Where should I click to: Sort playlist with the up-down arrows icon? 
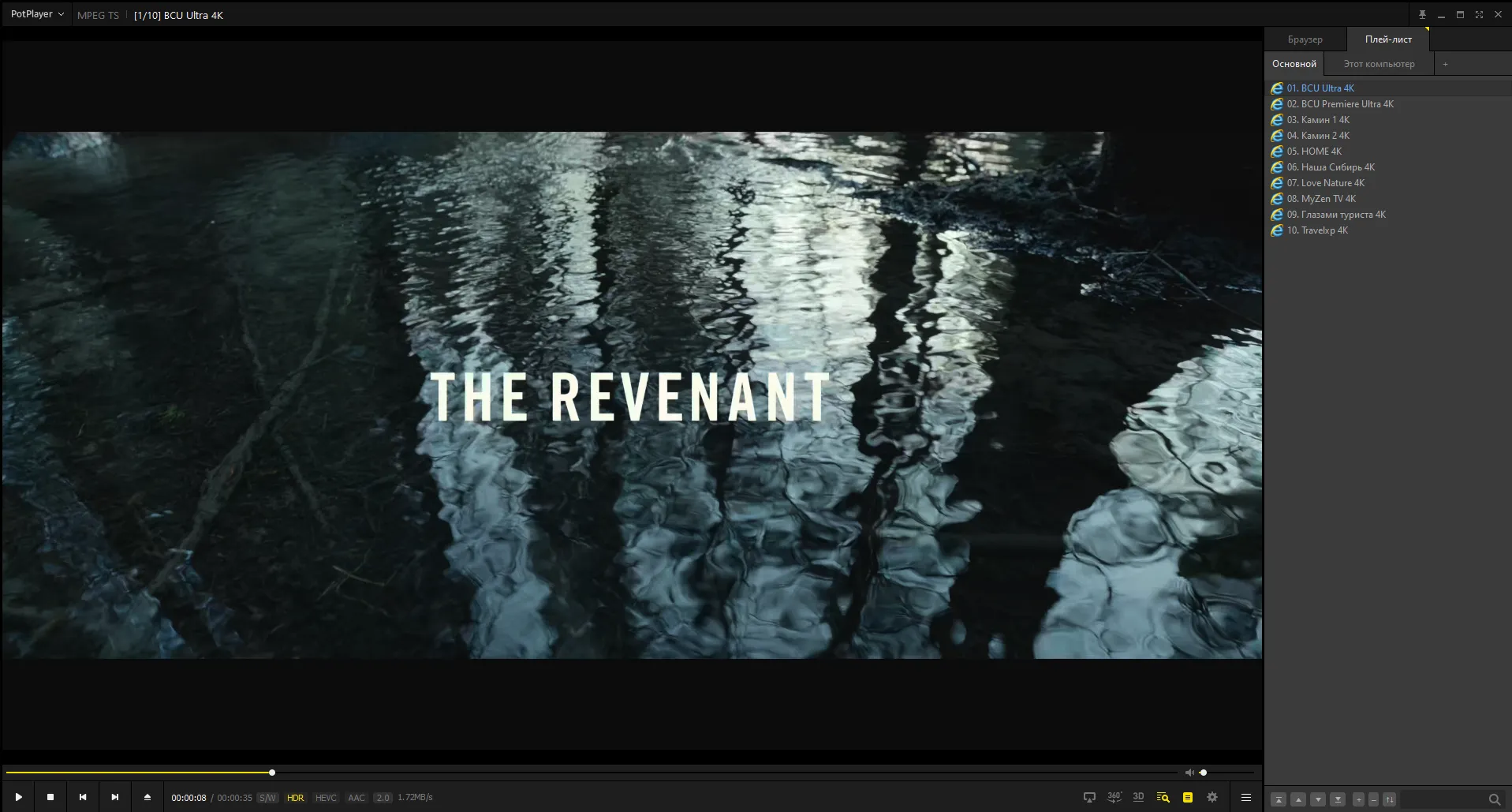1390,799
